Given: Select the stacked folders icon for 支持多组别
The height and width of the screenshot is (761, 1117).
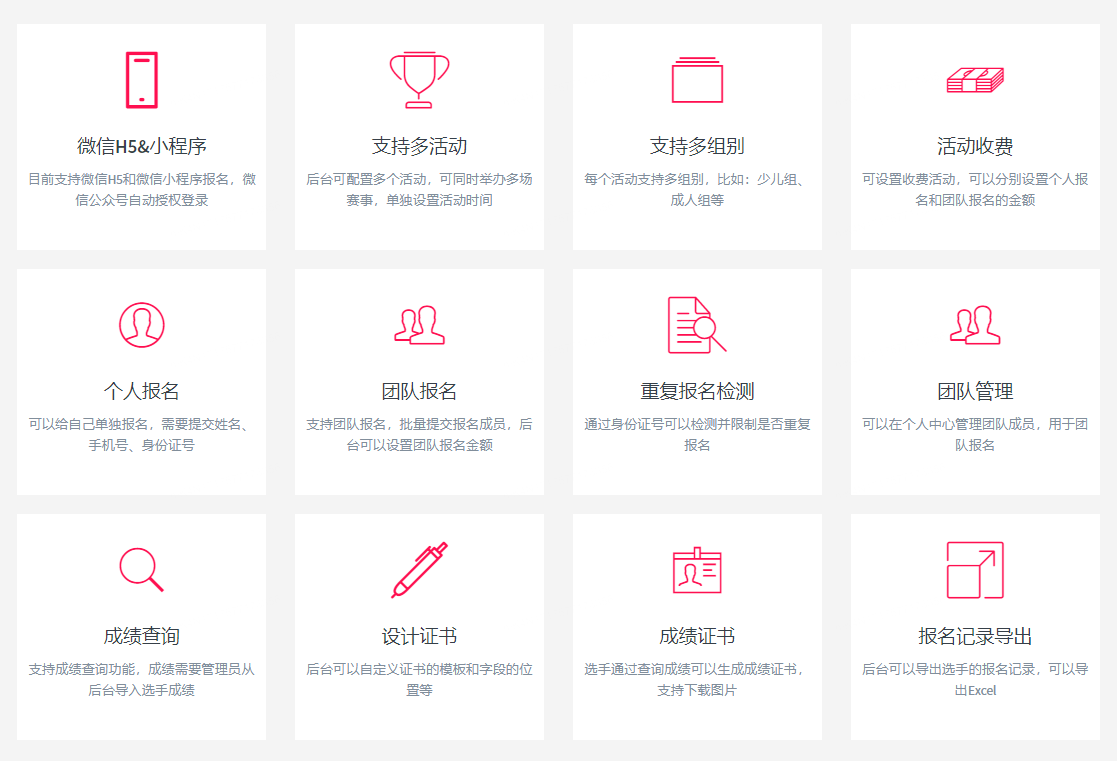Looking at the screenshot, I should [697, 80].
